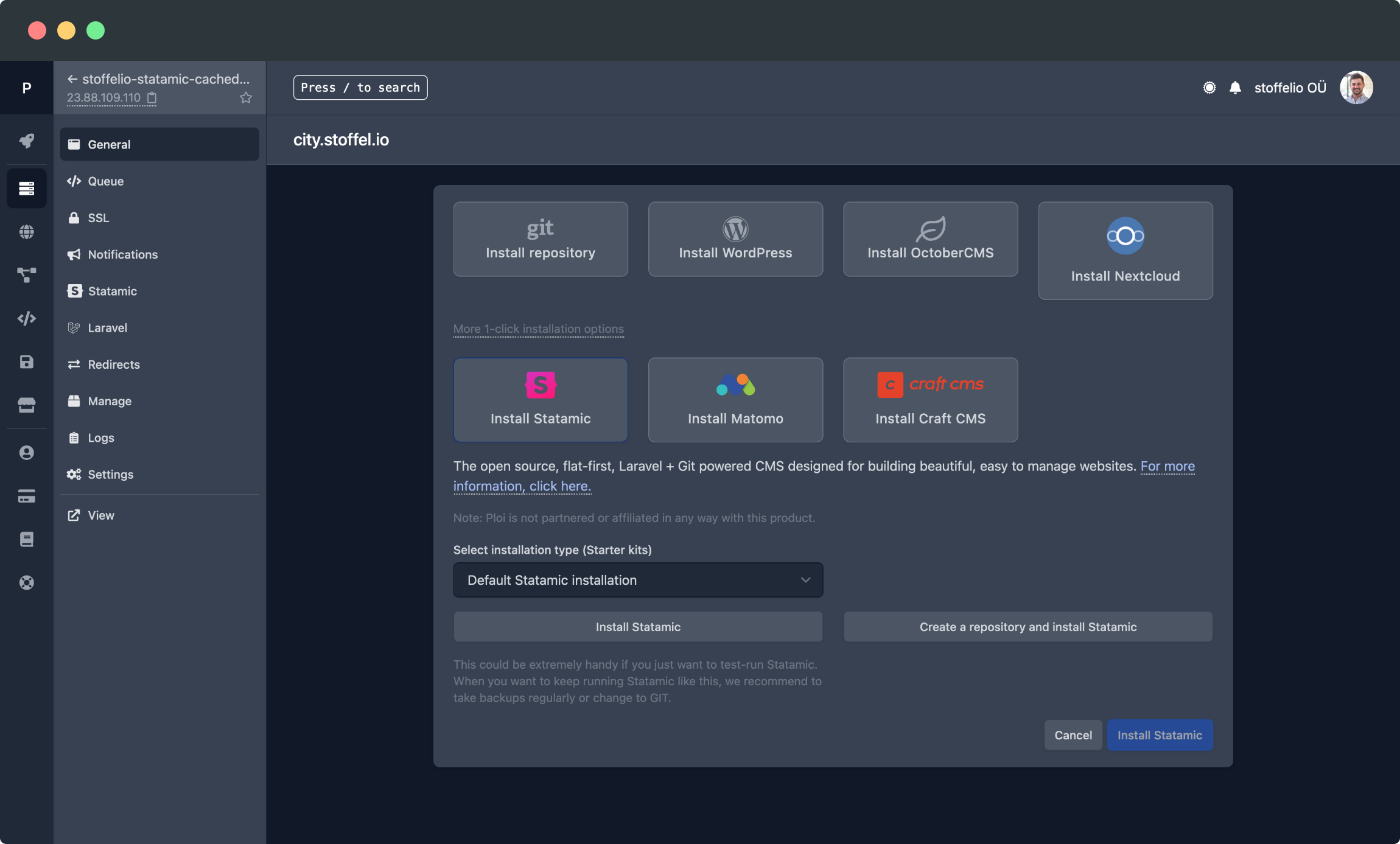Open Notifications in site sidebar
Image resolution: width=1400 pixels, height=844 pixels.
(x=159, y=254)
